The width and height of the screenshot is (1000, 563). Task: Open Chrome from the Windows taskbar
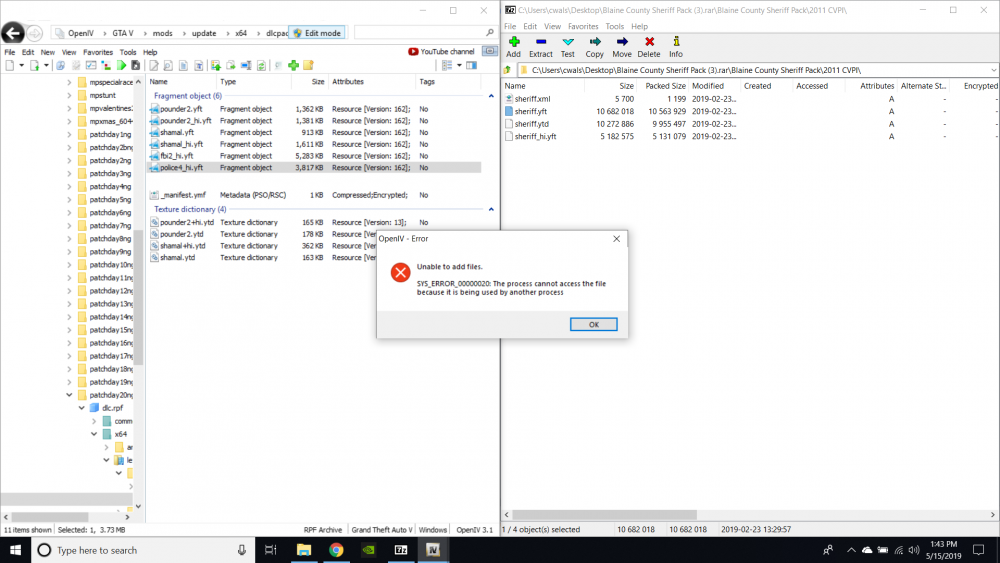point(336,550)
